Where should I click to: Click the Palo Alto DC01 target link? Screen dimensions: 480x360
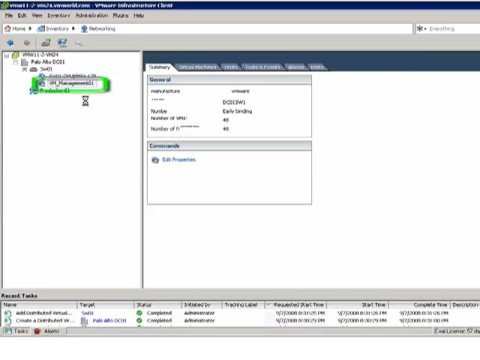(109, 320)
